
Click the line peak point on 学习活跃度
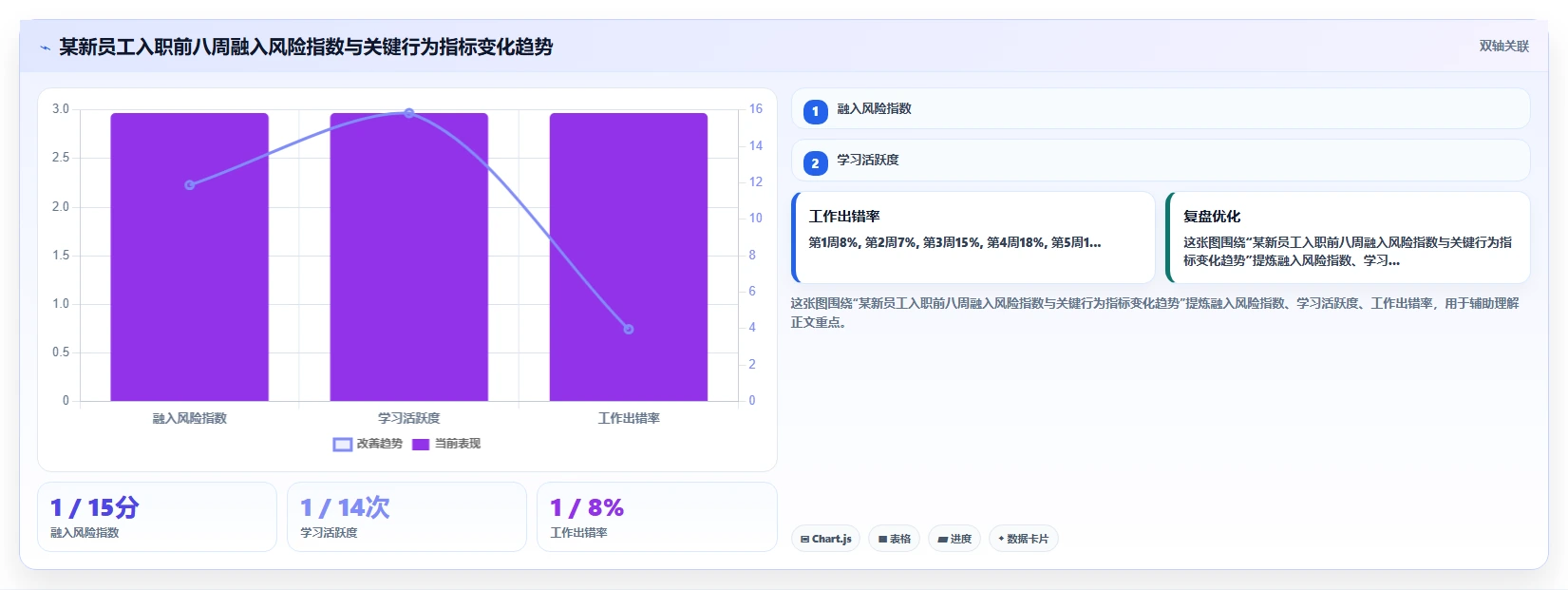click(x=409, y=112)
